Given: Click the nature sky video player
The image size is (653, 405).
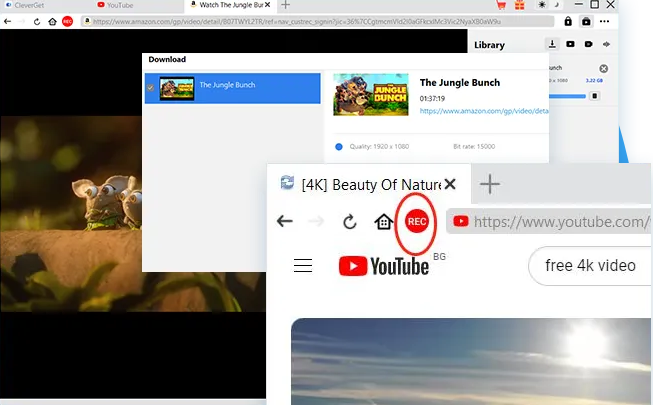Looking at the screenshot, I should 471,361.
